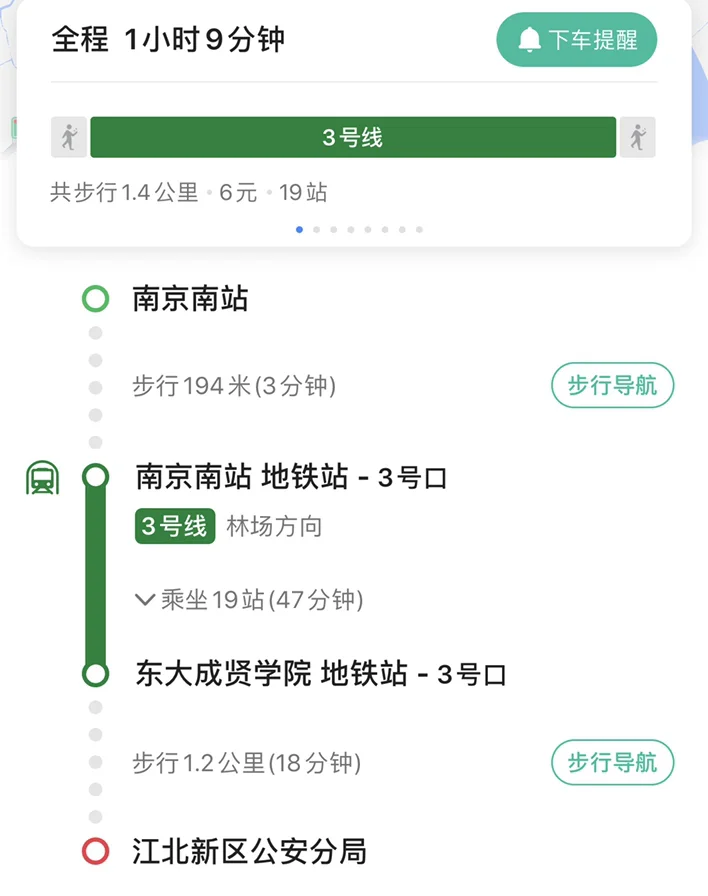Tap the station circle at 东大成贤学院 地铁站
Viewport: 708px width, 896px height.
95,674
